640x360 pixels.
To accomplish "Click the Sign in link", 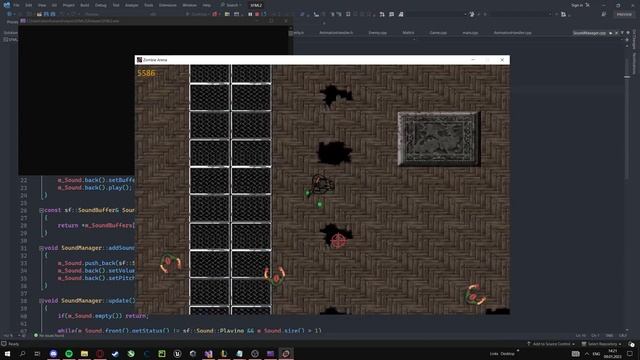I will click(x=577, y=5).
